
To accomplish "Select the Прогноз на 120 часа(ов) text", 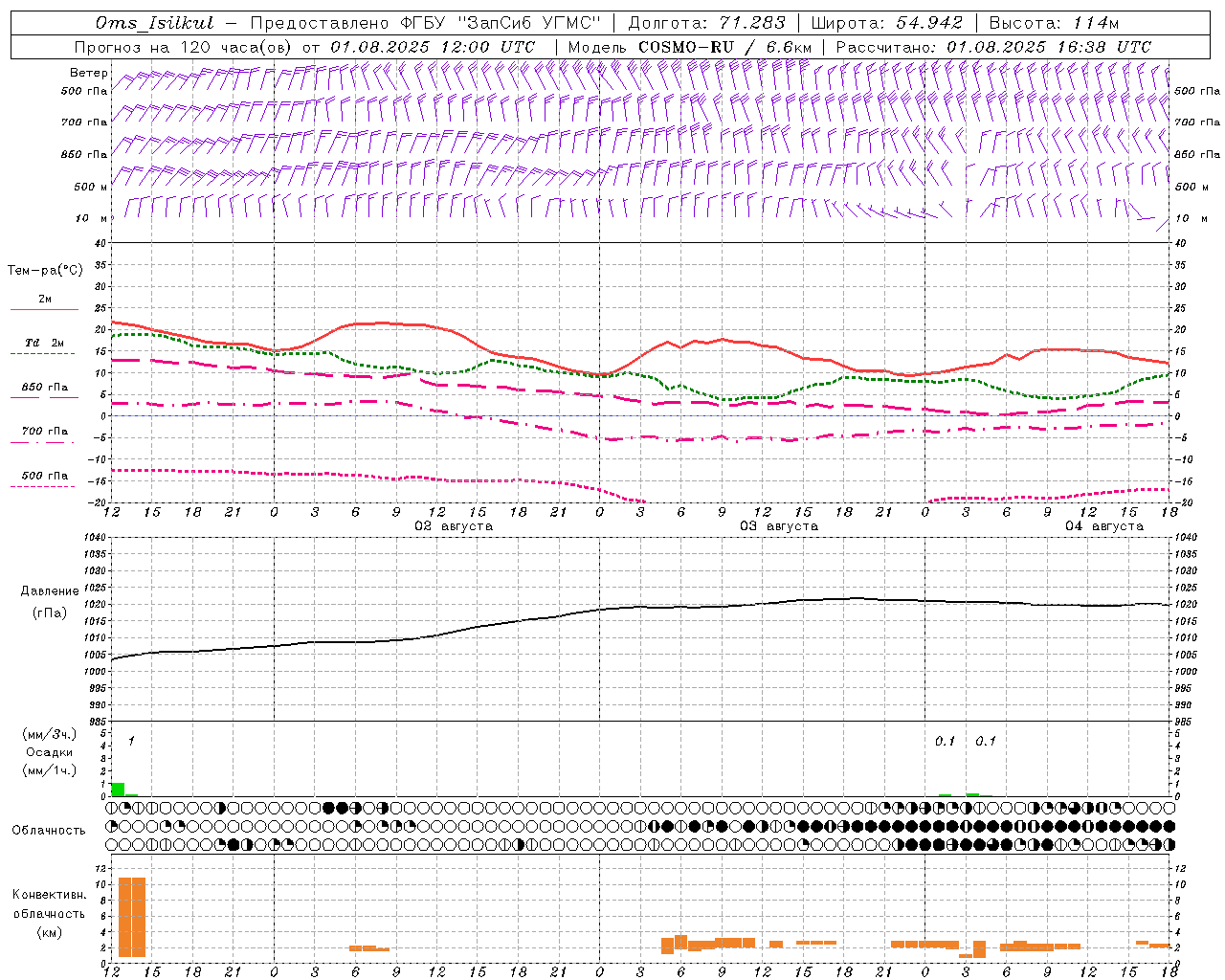I will (x=184, y=47).
